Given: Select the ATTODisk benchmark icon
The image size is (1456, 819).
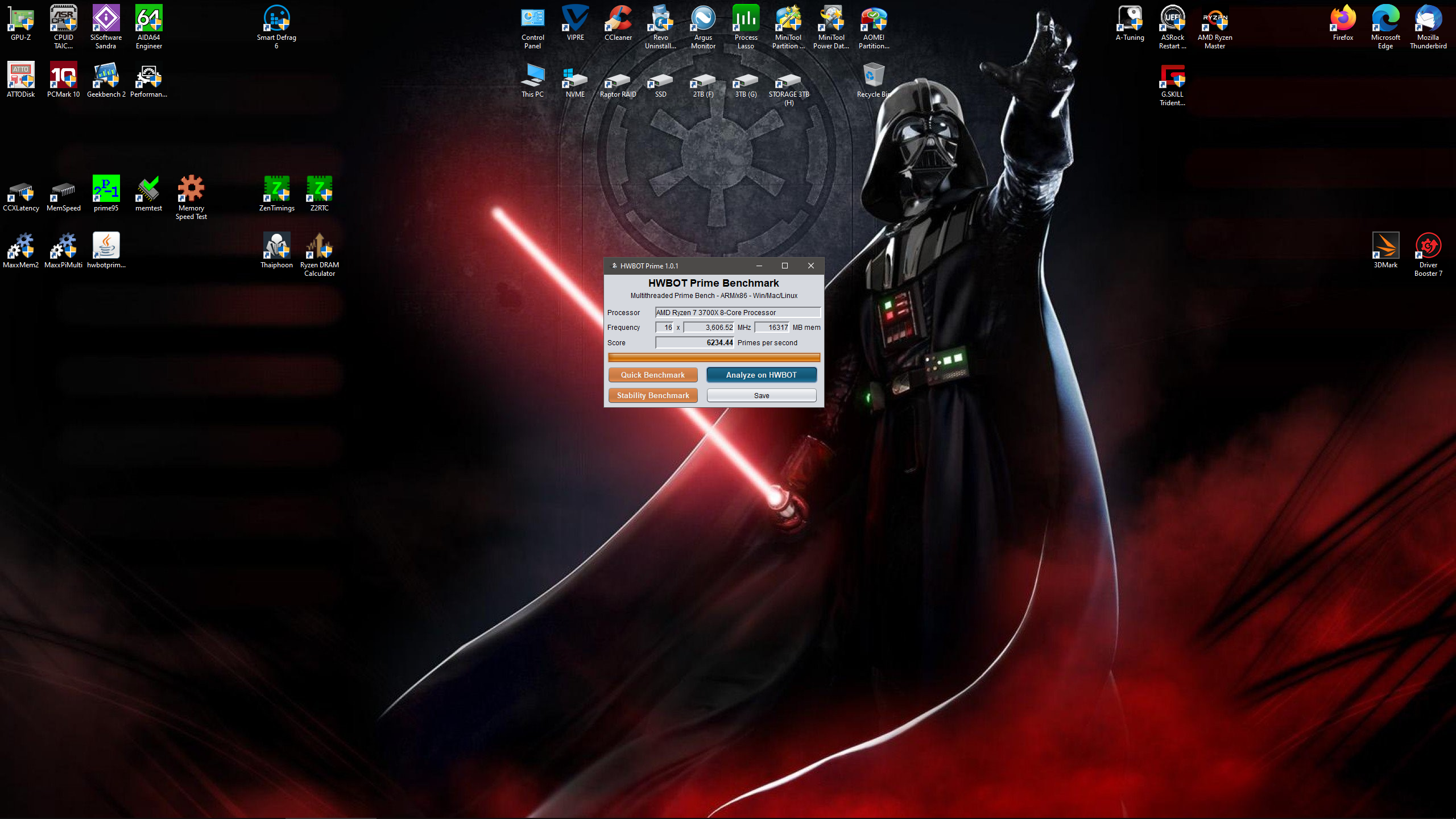Looking at the screenshot, I should pyautogui.click(x=21, y=80).
